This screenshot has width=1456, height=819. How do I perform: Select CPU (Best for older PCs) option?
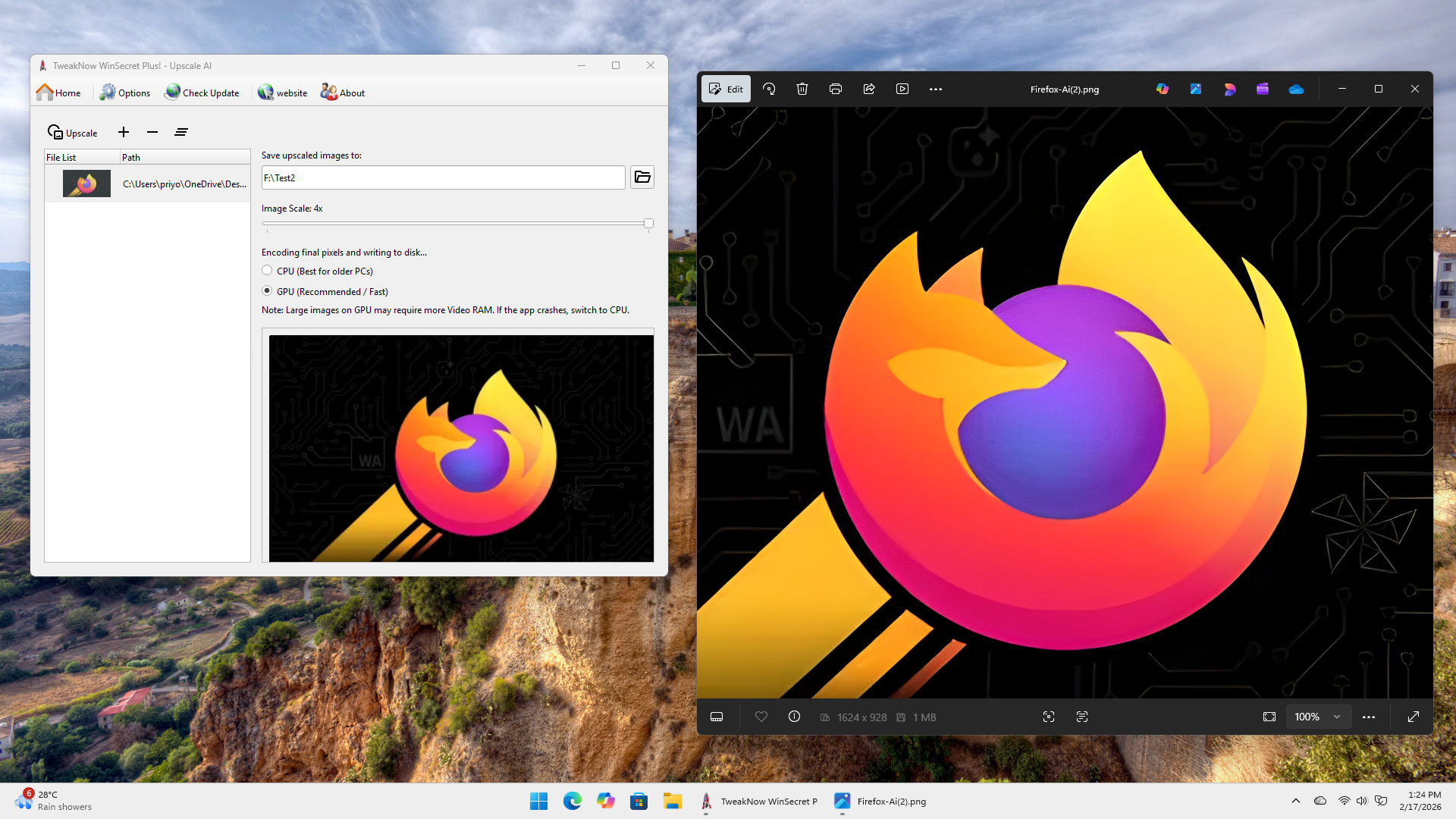(267, 270)
